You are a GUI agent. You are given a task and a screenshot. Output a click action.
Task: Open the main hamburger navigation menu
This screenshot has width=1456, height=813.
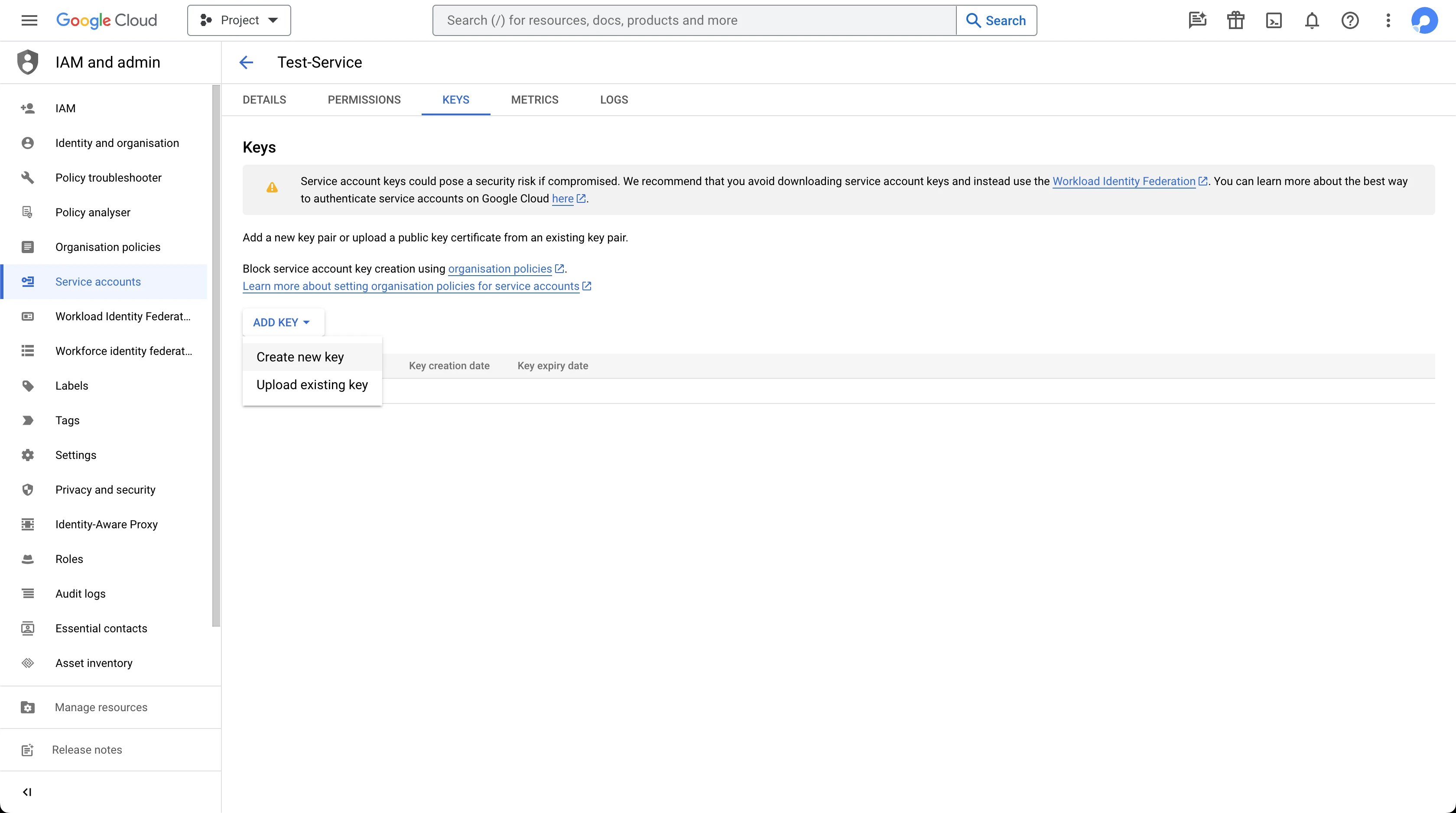(29, 20)
